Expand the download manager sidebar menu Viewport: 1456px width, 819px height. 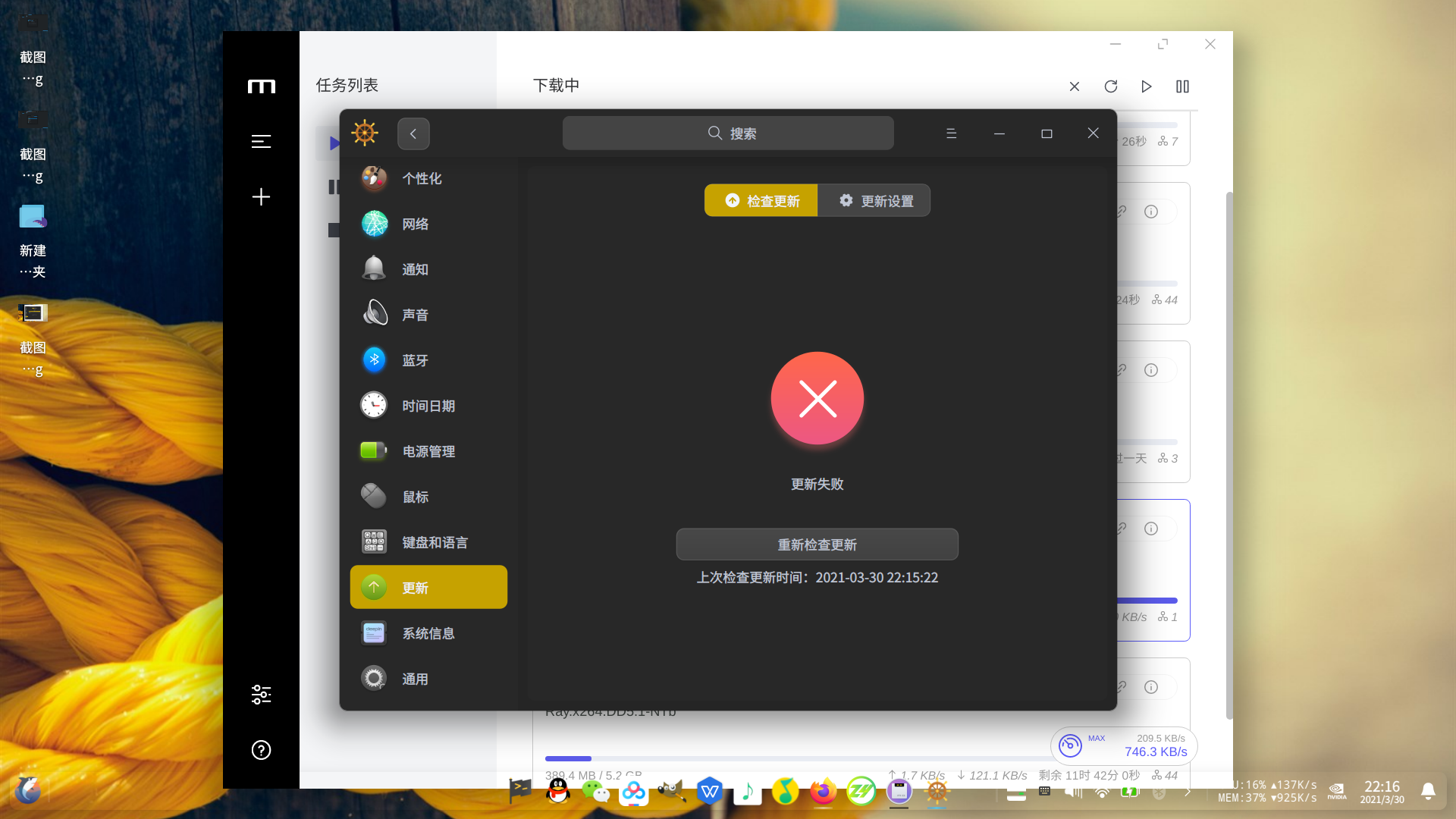(261, 142)
